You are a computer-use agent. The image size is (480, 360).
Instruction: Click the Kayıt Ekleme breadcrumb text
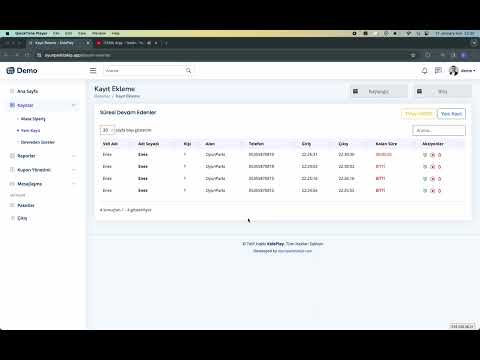128,96
